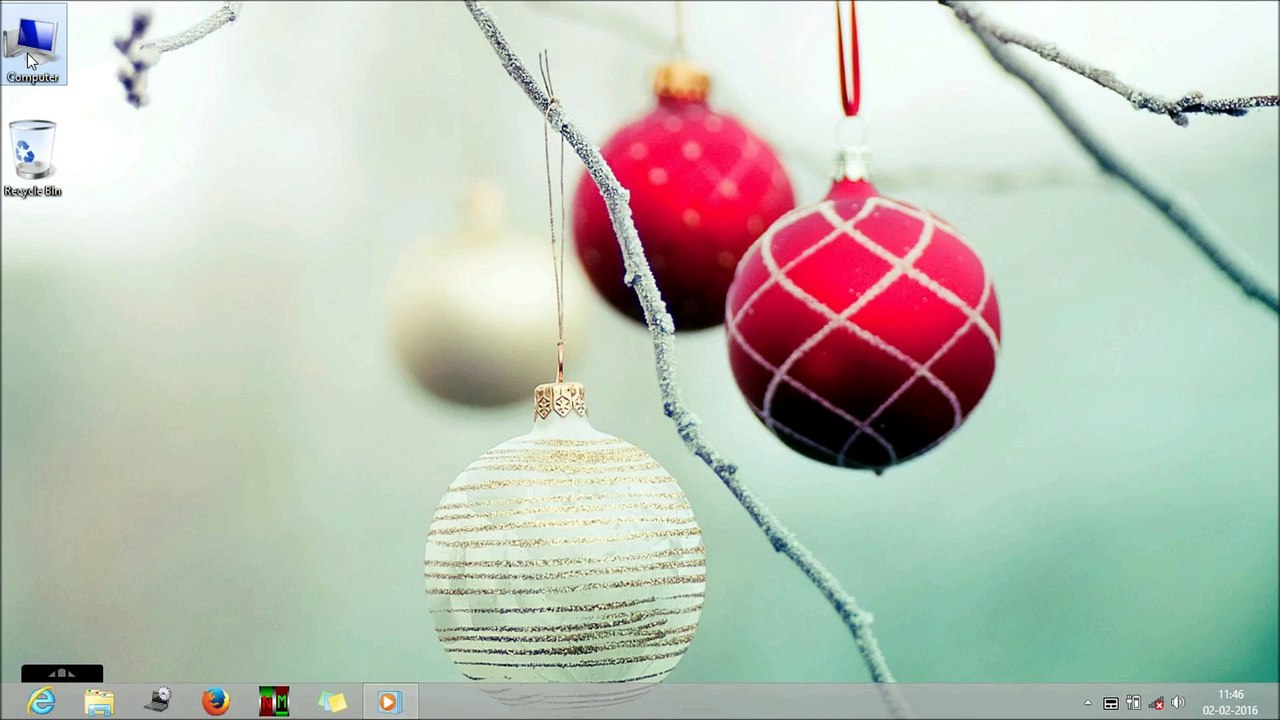Open the disconnected network tray icon

(x=1156, y=703)
